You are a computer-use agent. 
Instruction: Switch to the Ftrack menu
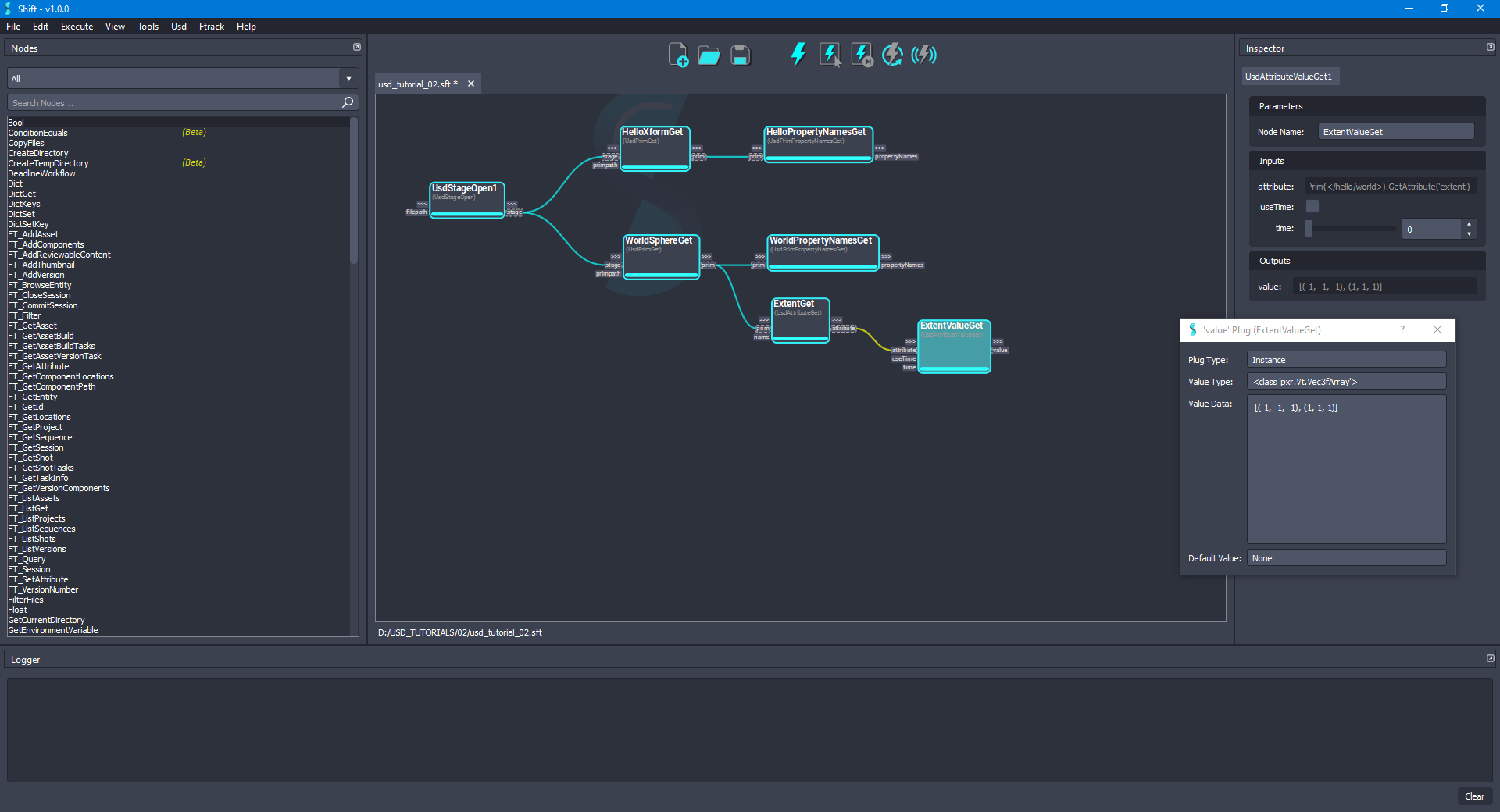click(211, 26)
